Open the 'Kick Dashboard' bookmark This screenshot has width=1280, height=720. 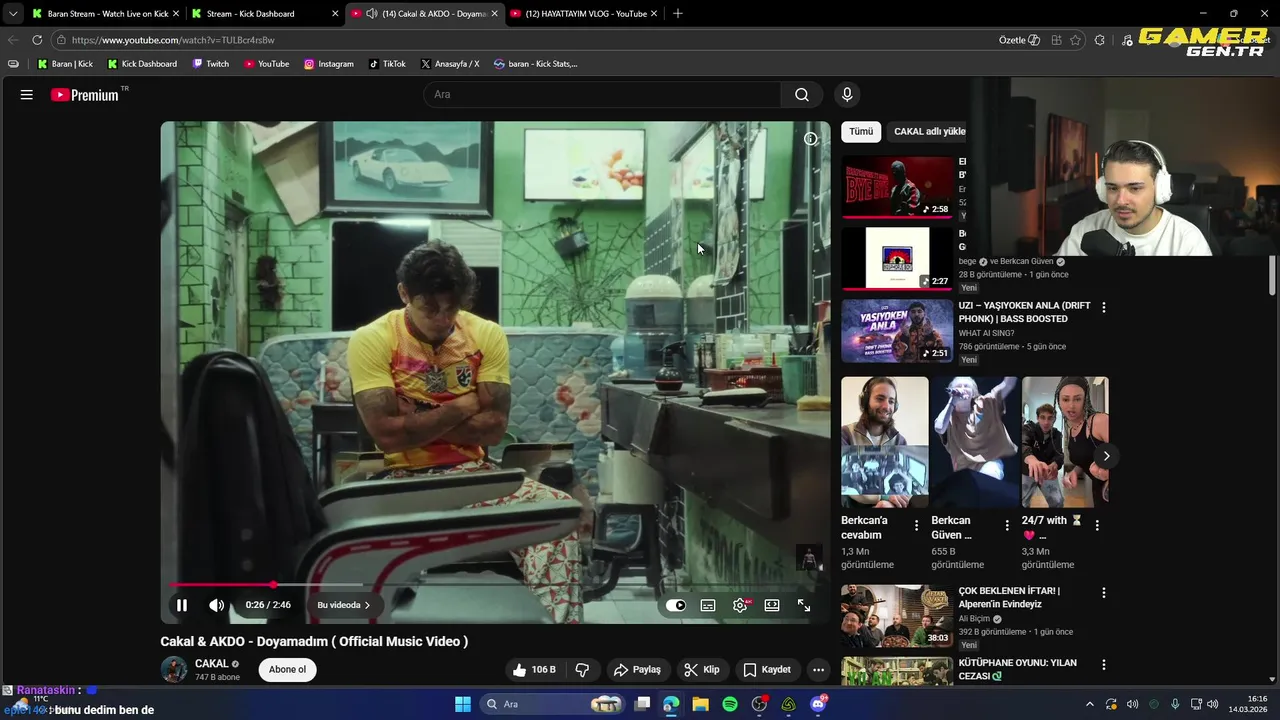click(x=142, y=64)
